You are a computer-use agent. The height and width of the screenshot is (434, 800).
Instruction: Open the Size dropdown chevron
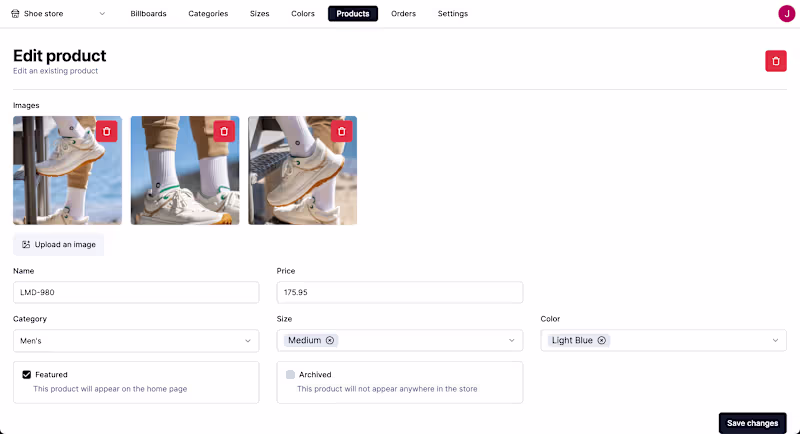pyautogui.click(x=512, y=341)
